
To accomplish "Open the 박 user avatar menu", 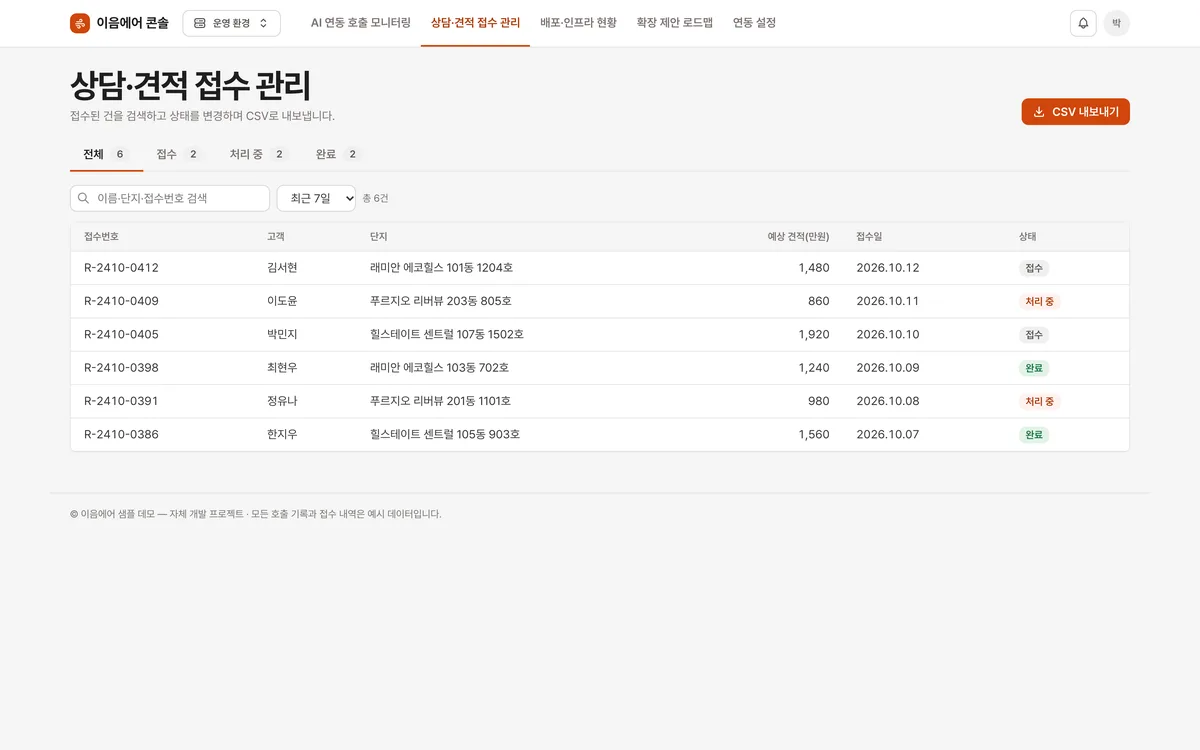I will (x=1117, y=23).
